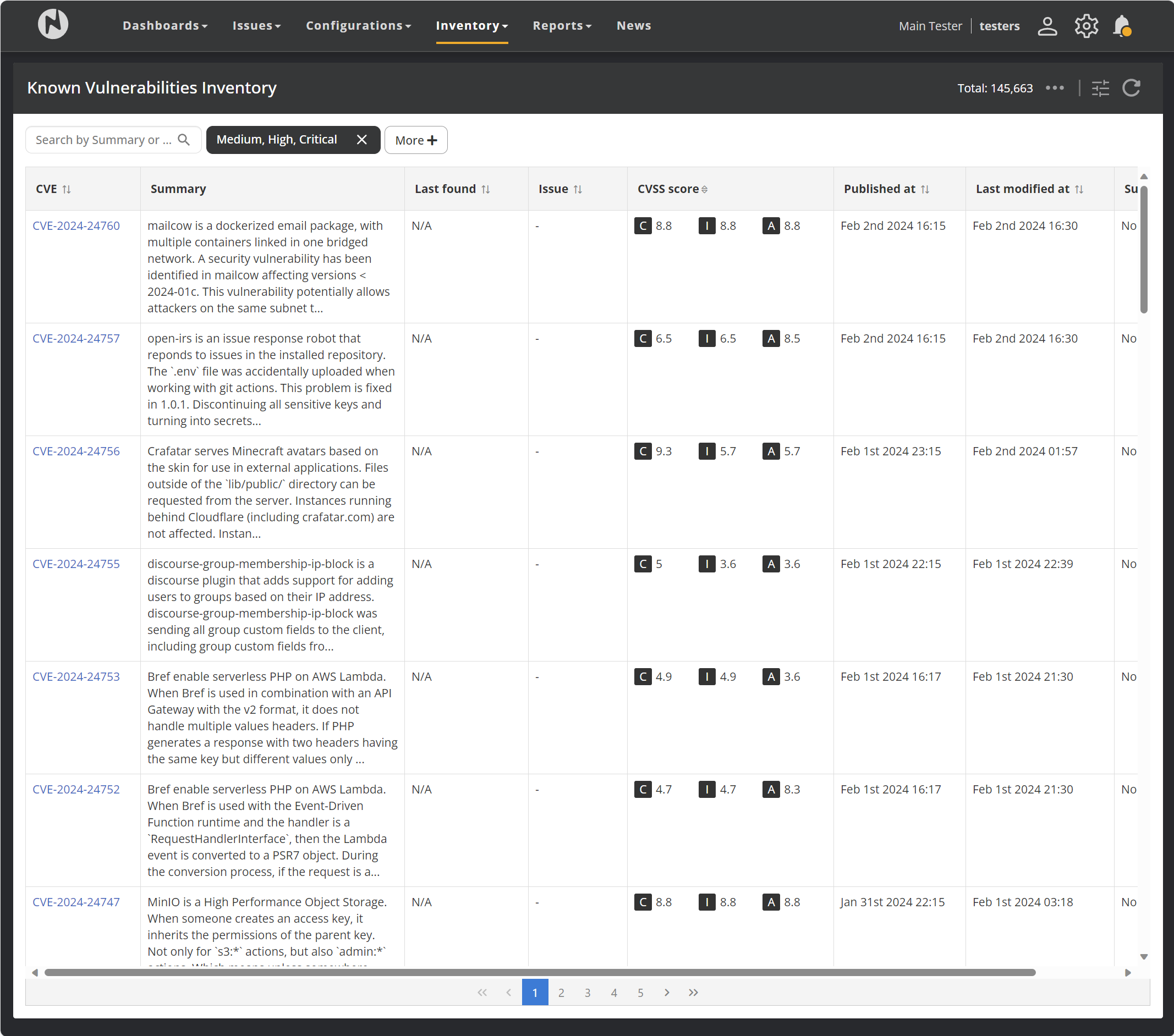This screenshot has height=1036, width=1174.
Task: Open the three-dots more options menu
Action: point(1055,88)
